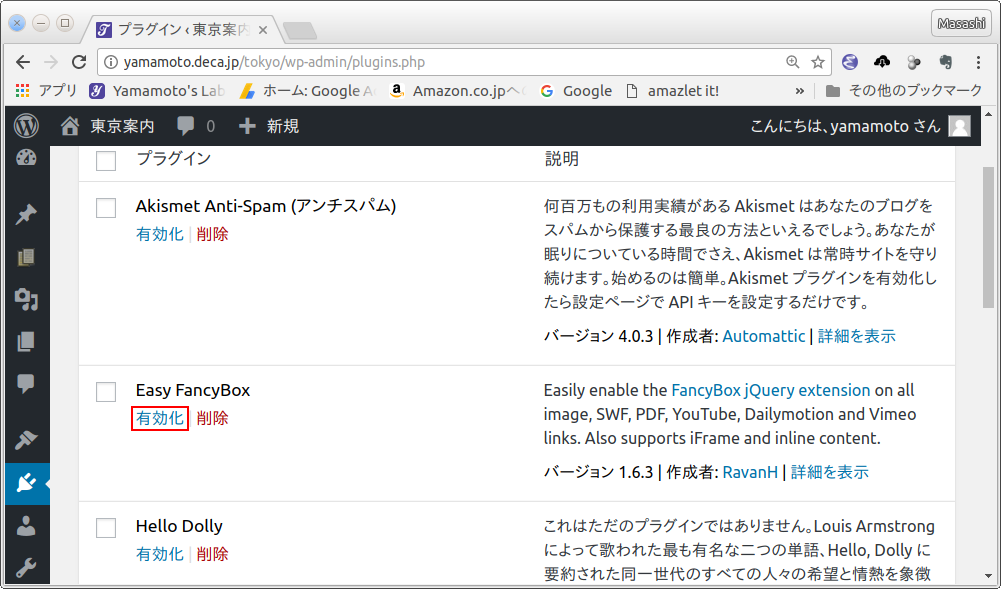Open the Dashboard sidebar icon
Viewport: 1001px width, 589px height.
[26, 157]
